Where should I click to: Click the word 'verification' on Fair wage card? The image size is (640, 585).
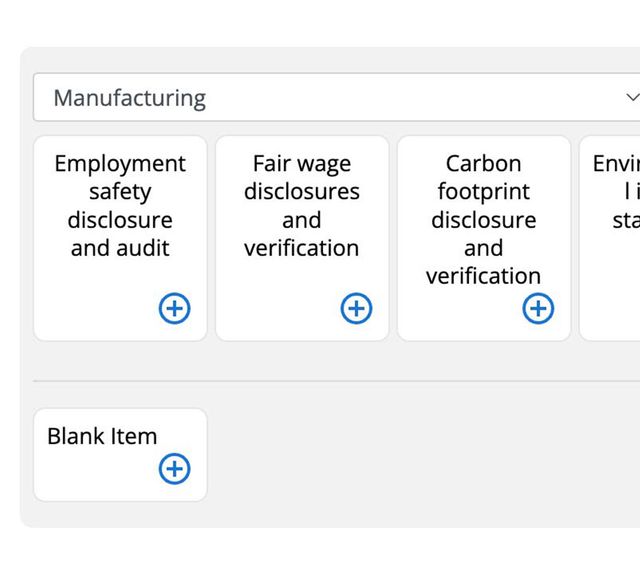click(x=302, y=248)
